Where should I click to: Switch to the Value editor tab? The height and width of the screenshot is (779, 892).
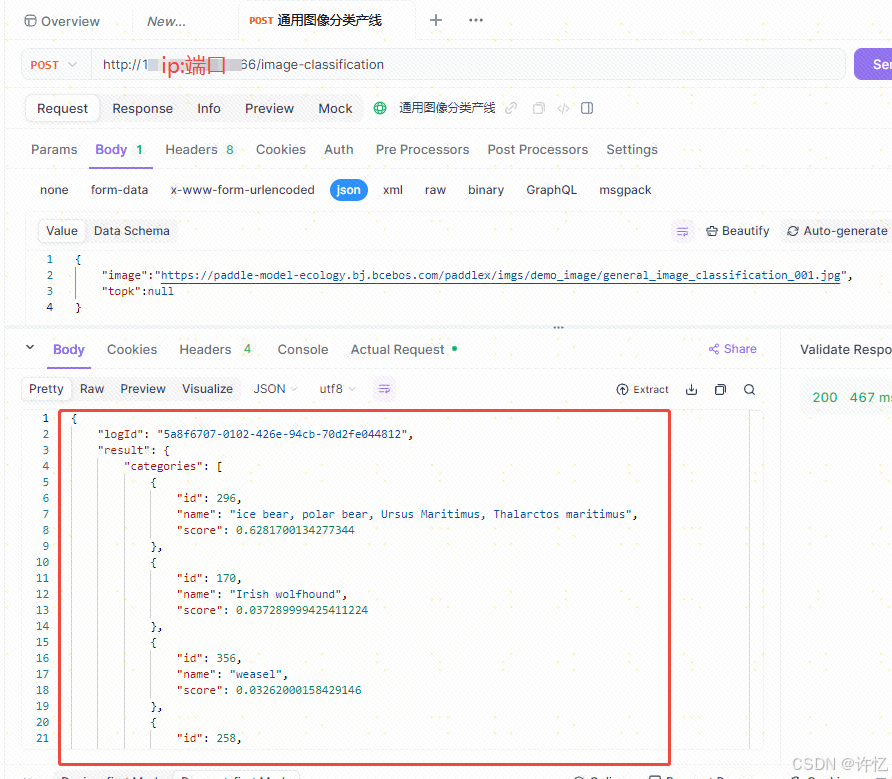61,231
